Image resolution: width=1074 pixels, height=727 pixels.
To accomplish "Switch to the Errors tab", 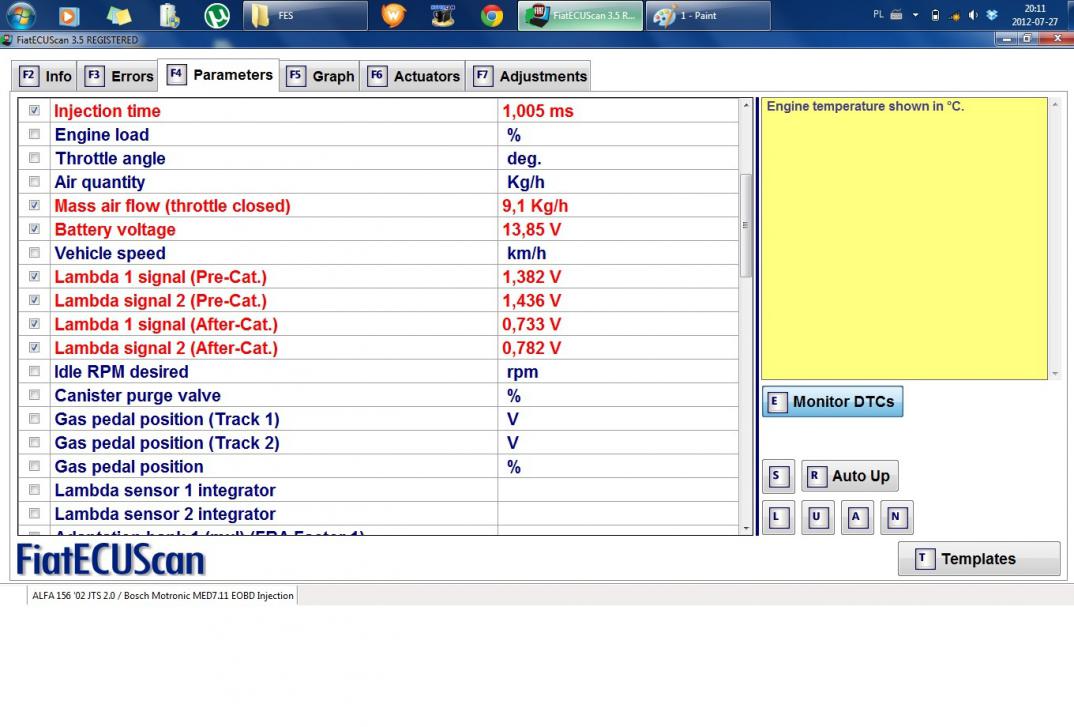I will click(118, 76).
